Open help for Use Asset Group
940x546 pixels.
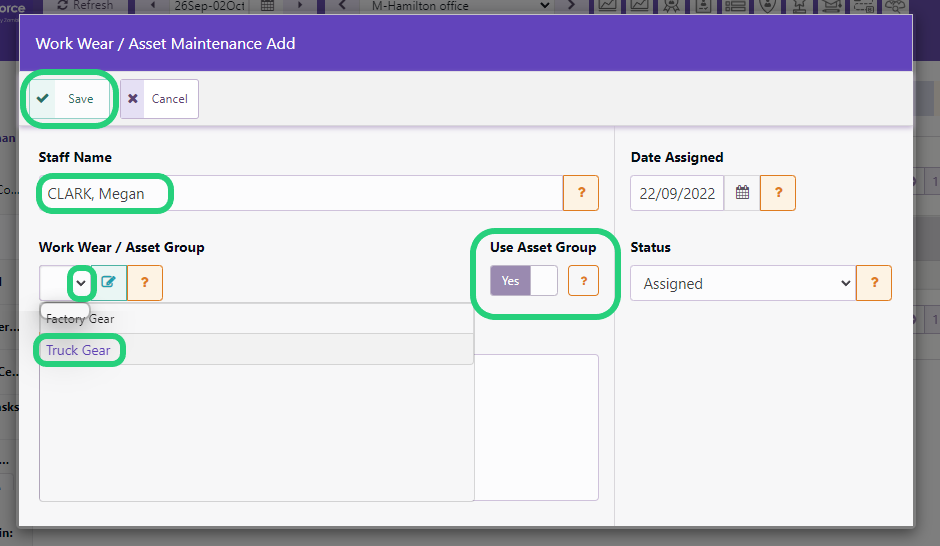coord(583,280)
